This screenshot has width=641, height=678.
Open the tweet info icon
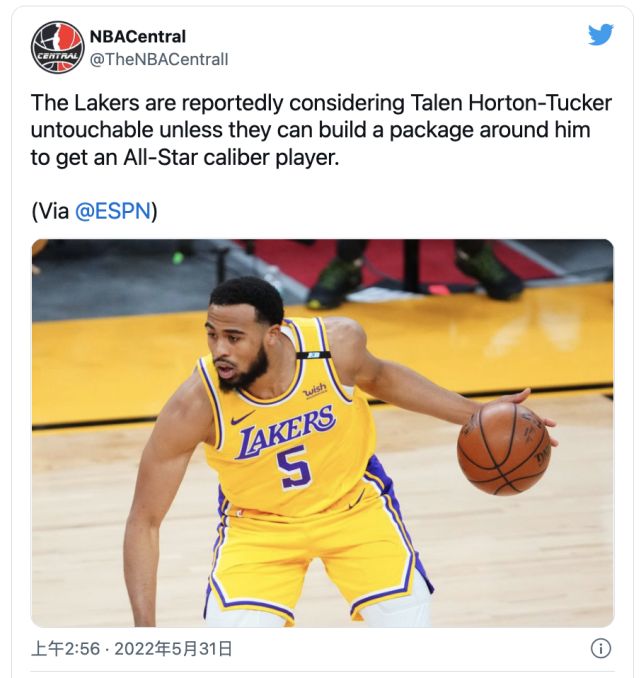point(600,648)
